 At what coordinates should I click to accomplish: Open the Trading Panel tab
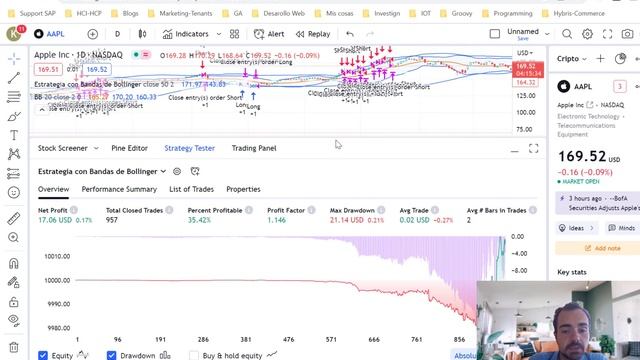[x=254, y=148]
